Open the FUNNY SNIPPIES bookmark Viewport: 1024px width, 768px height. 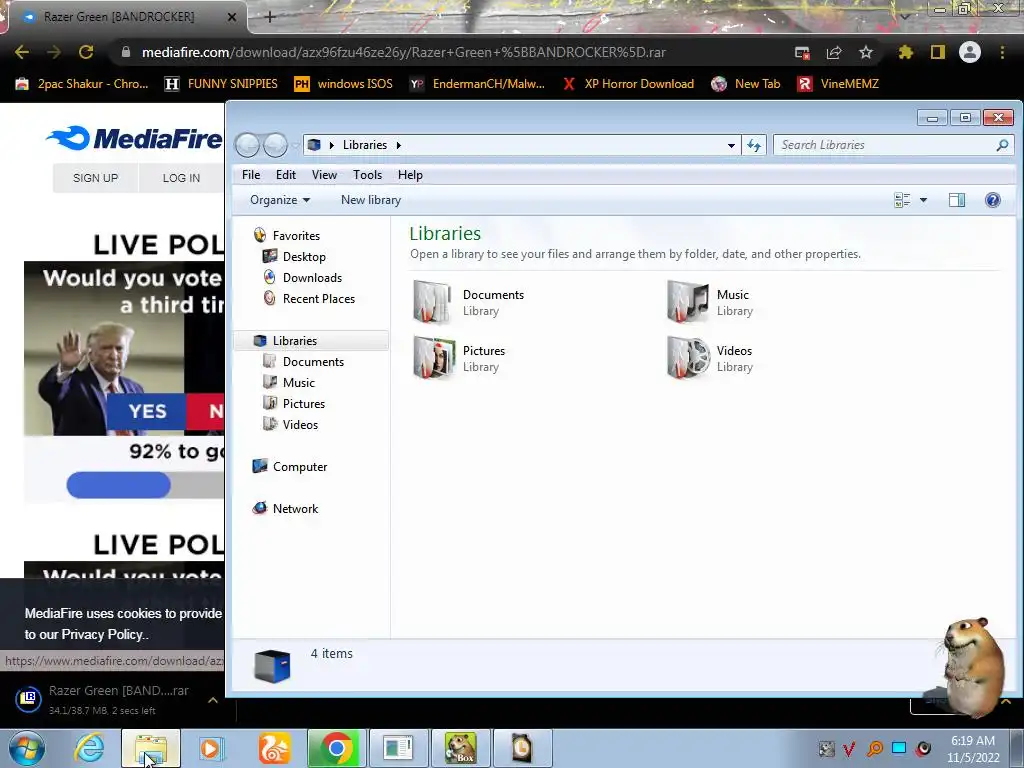click(221, 84)
